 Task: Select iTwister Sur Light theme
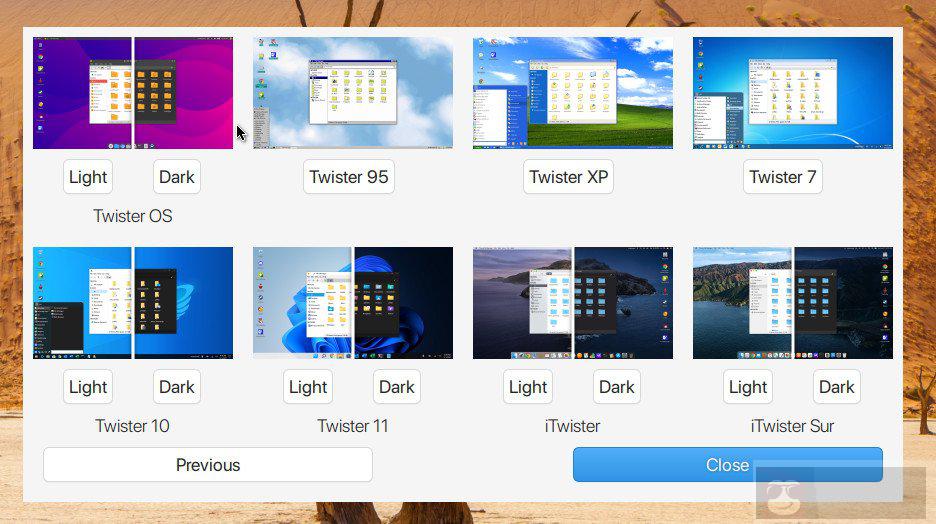(748, 387)
